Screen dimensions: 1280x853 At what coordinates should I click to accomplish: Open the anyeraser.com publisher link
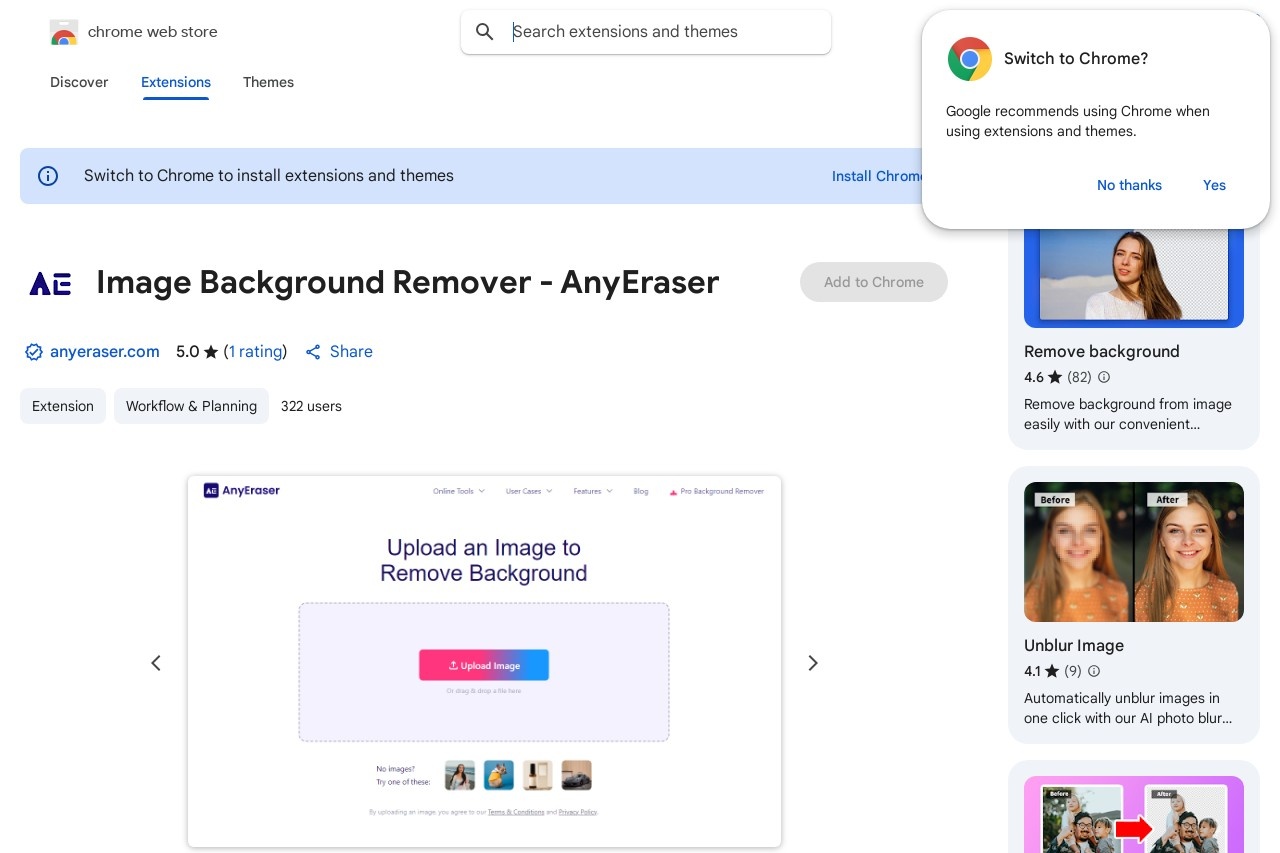click(x=105, y=352)
